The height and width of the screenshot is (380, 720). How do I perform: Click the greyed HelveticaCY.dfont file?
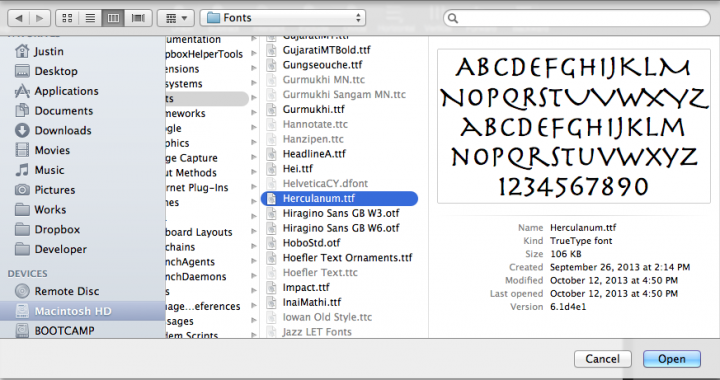click(x=325, y=183)
